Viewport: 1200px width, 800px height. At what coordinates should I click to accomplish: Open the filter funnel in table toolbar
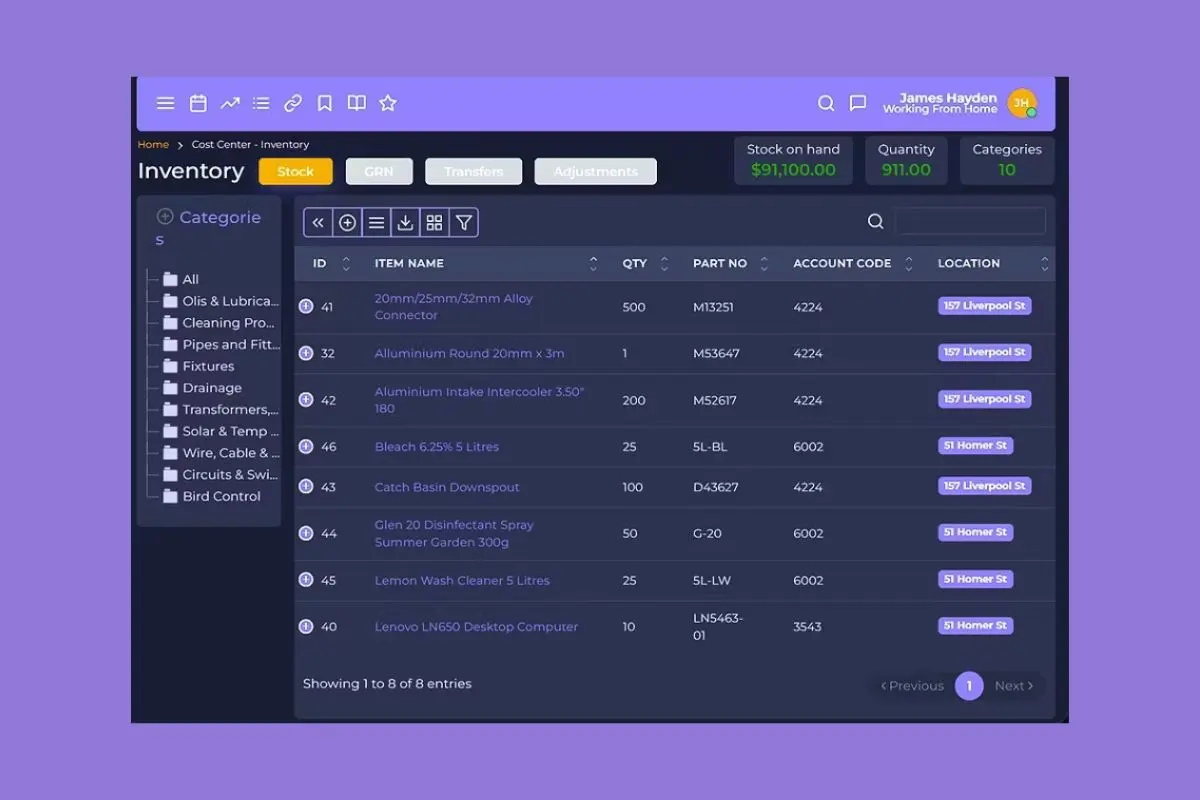[x=463, y=223]
